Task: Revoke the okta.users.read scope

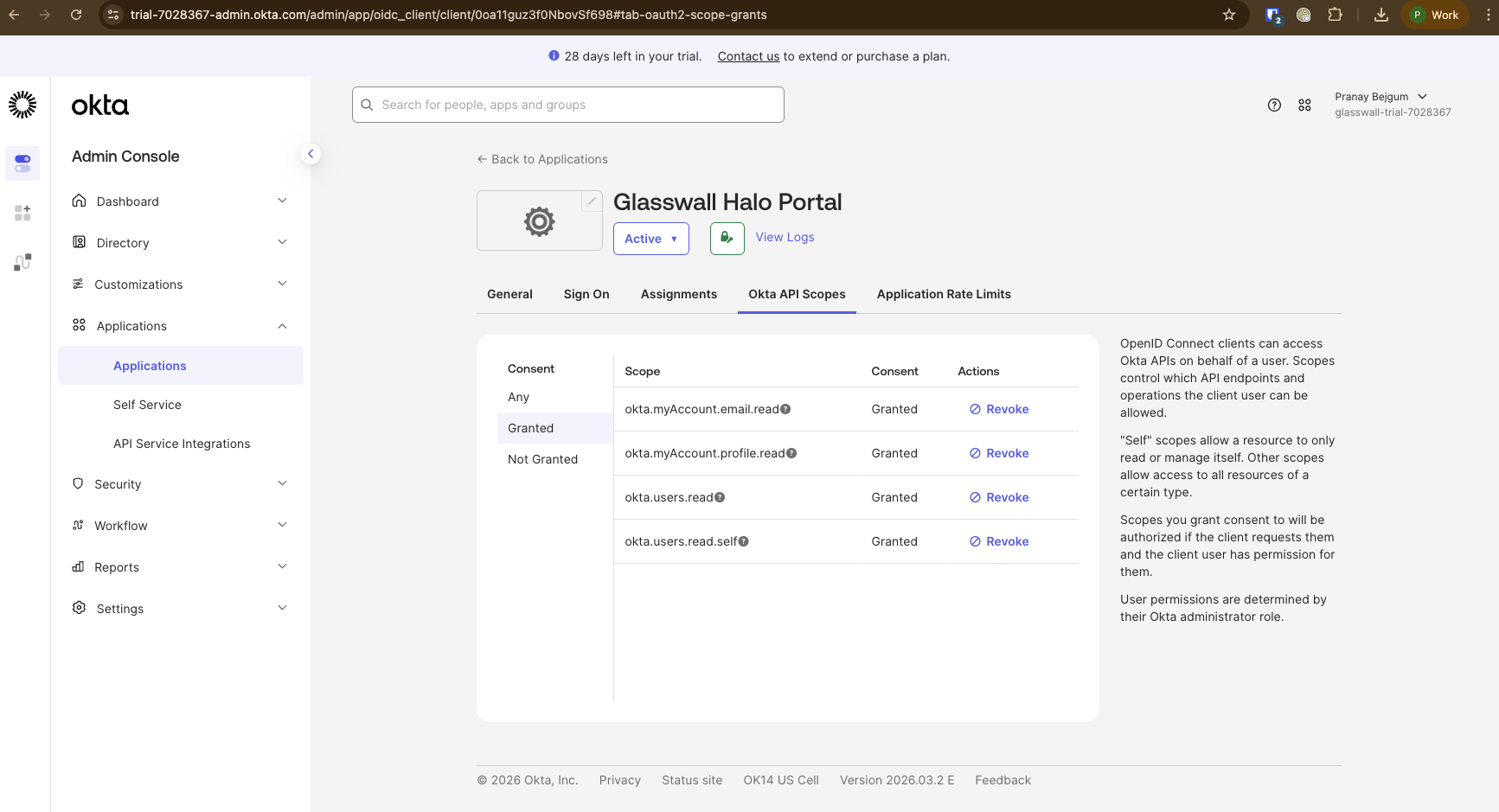Action: (999, 497)
